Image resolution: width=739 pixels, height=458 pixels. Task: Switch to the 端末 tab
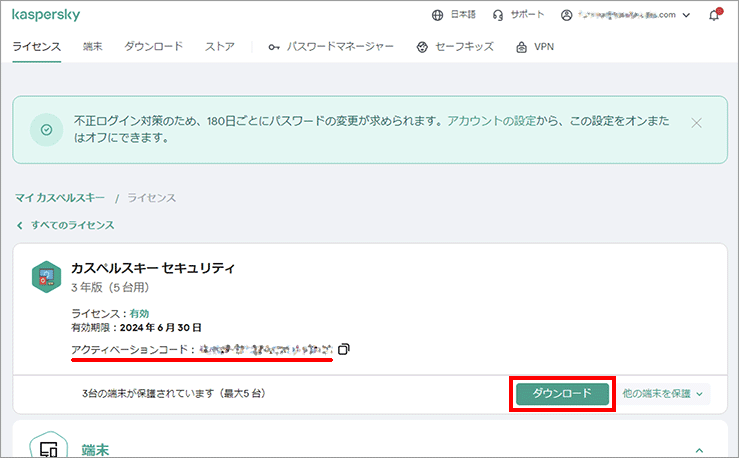click(x=92, y=47)
